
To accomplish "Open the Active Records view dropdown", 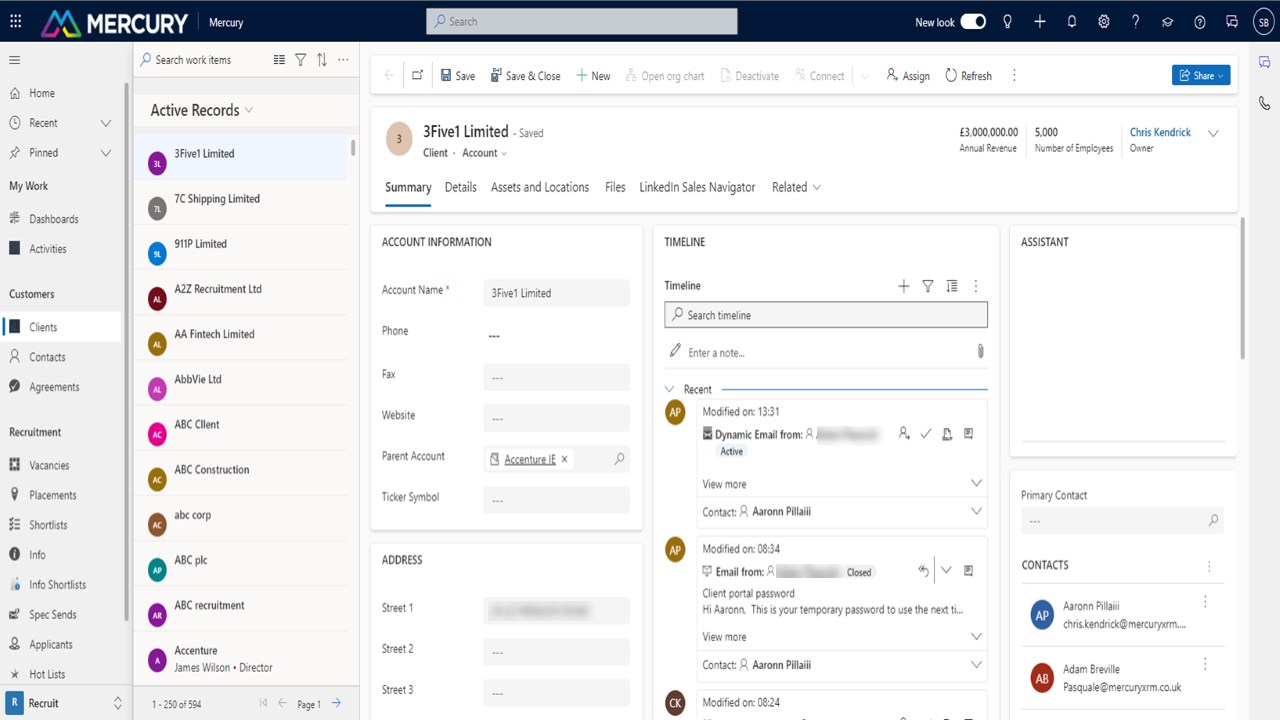I will [249, 110].
